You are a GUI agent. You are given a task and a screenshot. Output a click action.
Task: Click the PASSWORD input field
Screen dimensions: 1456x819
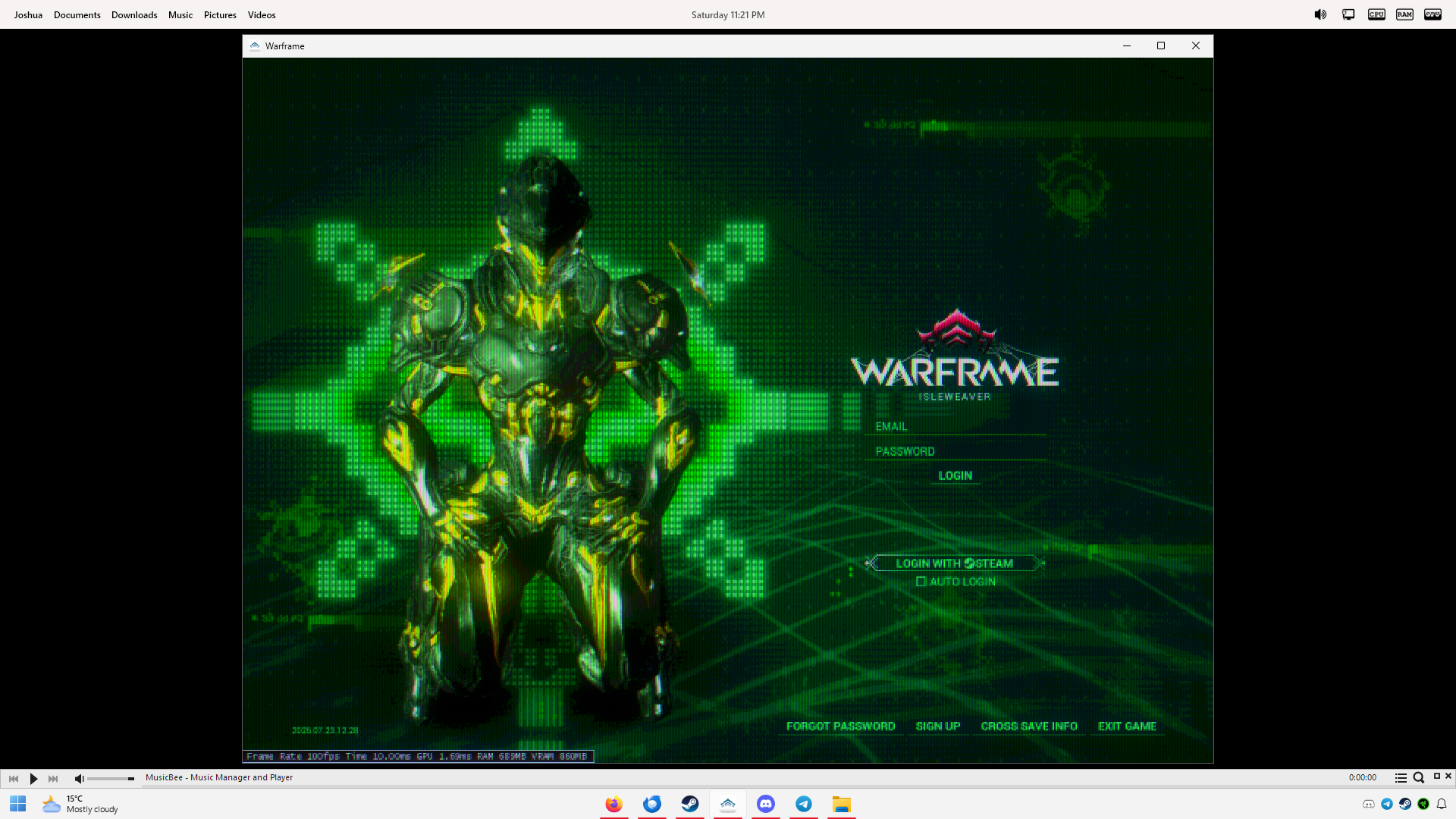[x=955, y=451]
